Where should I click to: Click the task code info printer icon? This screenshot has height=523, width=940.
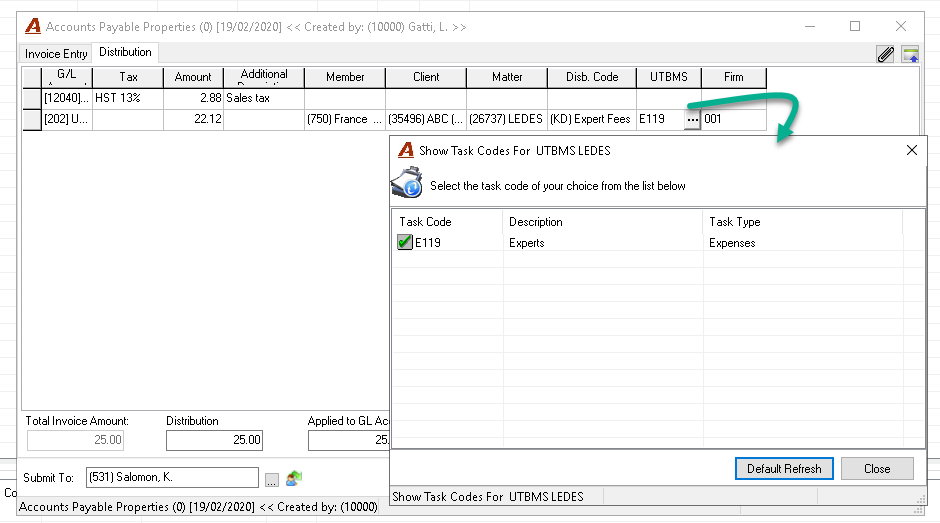[408, 183]
